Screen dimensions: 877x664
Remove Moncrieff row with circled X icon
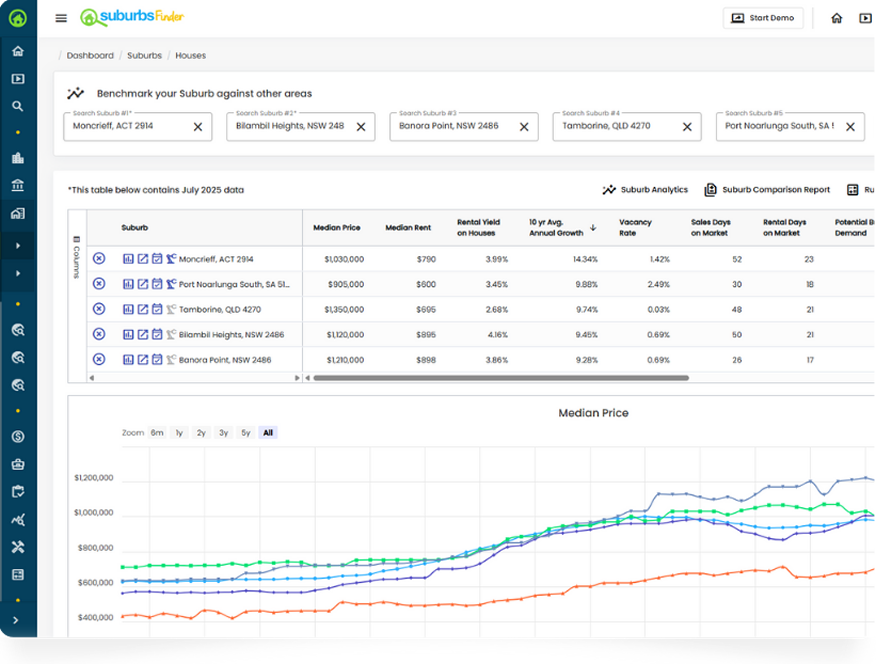click(98, 259)
